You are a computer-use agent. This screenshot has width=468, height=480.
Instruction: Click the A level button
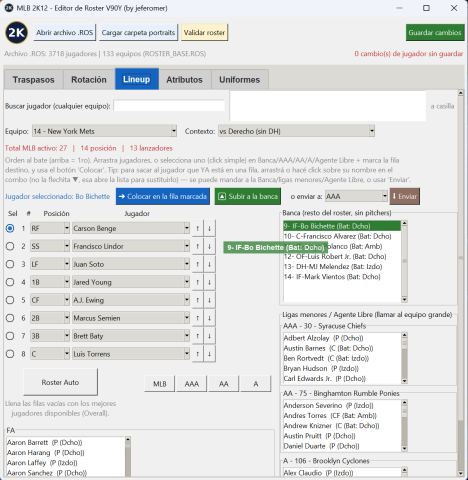click(x=256, y=384)
